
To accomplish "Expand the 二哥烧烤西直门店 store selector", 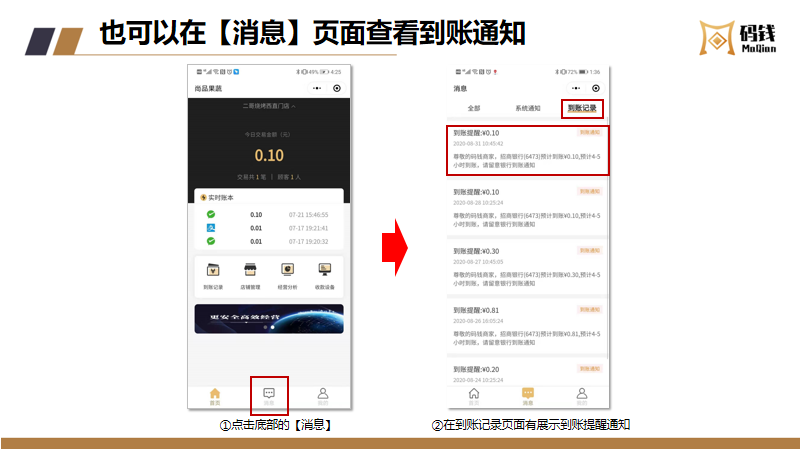I will tap(268, 105).
